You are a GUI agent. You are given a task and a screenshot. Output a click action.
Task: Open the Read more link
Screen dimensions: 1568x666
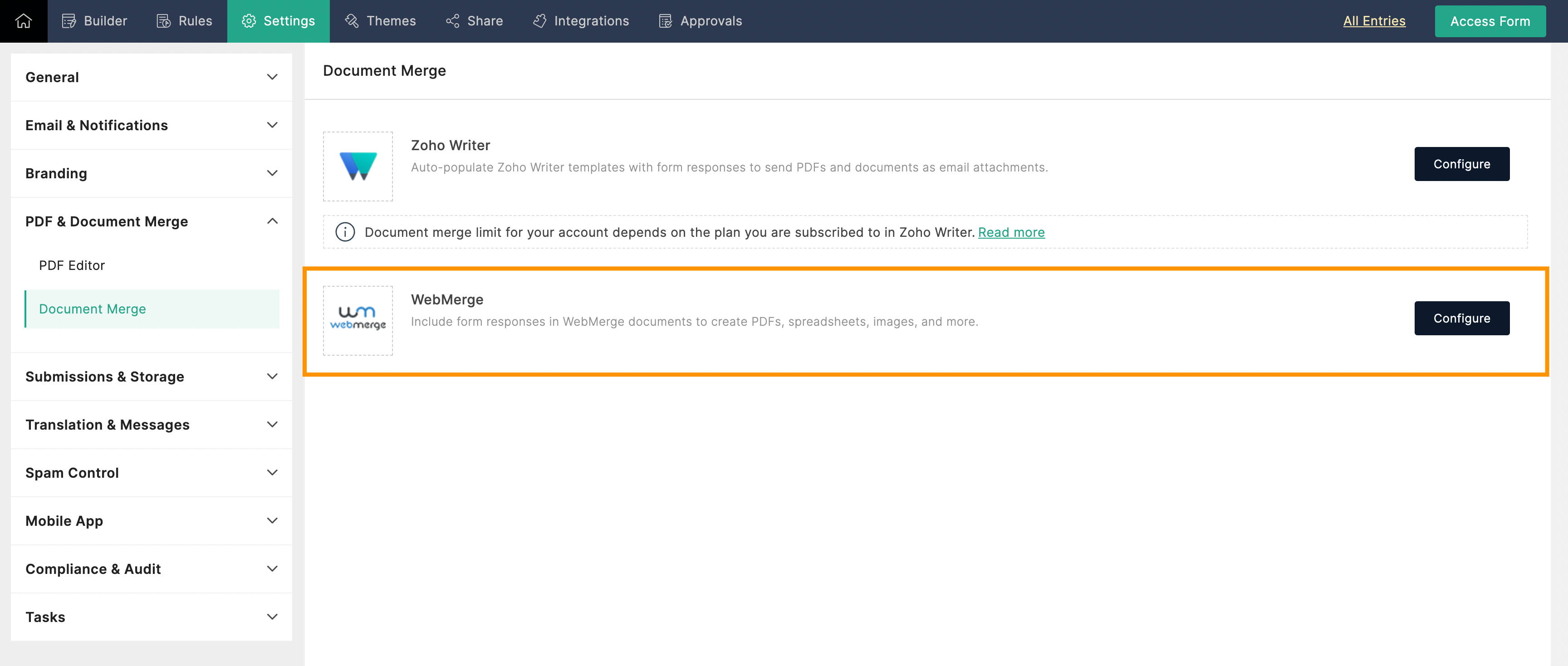click(x=1011, y=232)
